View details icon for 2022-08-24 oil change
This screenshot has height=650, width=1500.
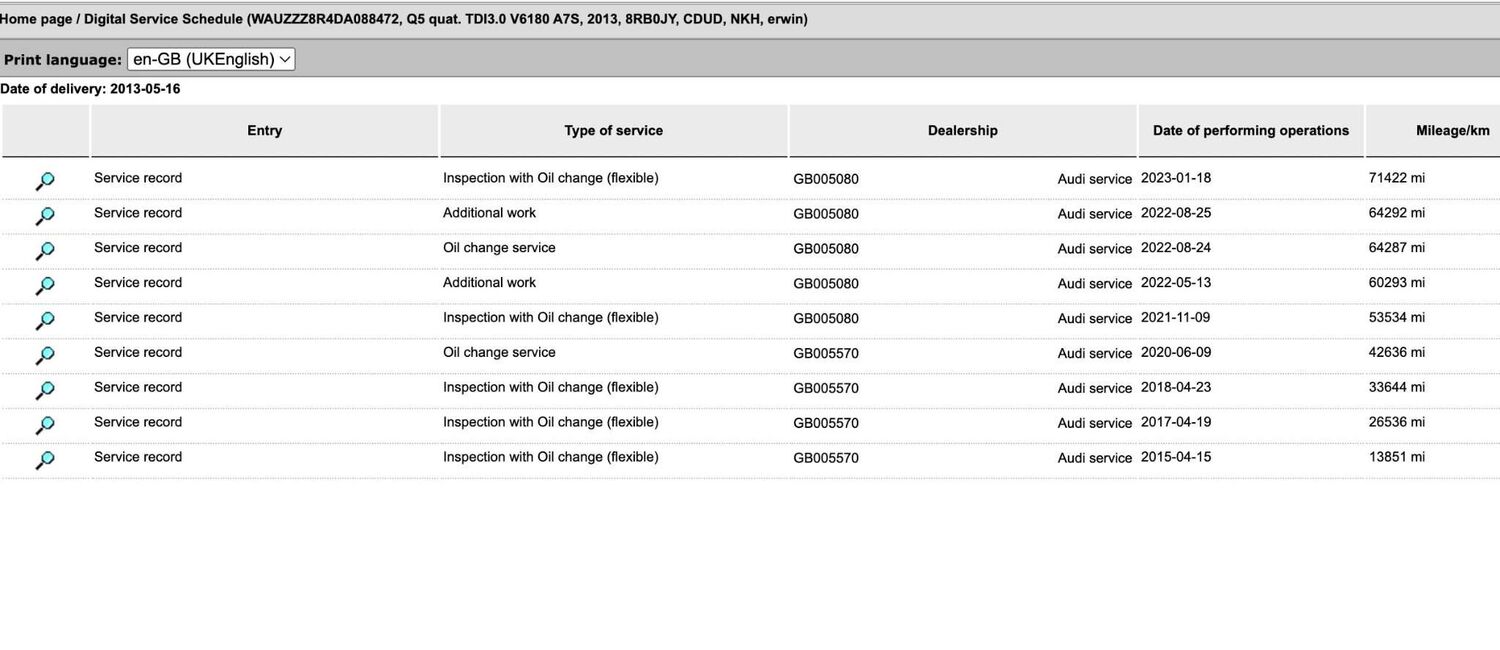[x=45, y=251]
